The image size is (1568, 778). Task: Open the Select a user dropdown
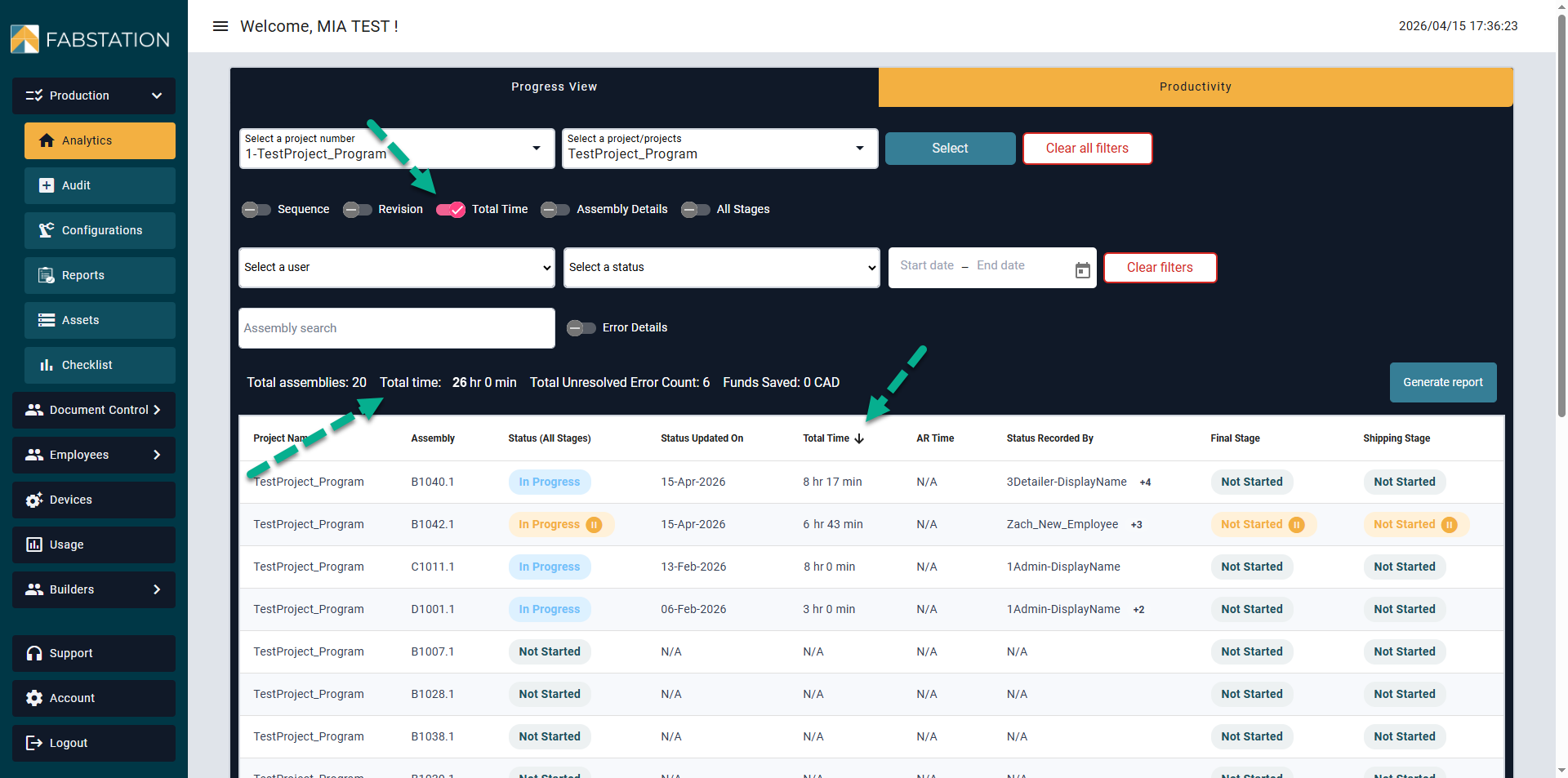tap(397, 268)
